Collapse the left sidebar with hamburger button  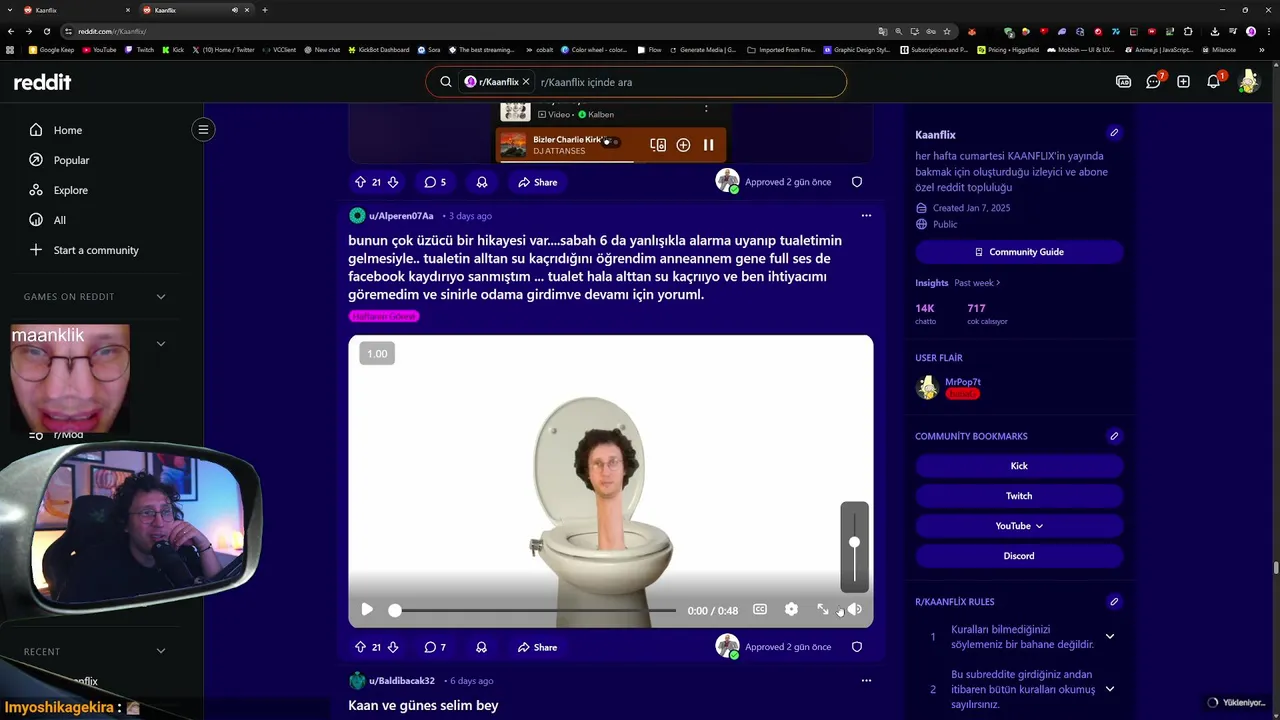203,129
